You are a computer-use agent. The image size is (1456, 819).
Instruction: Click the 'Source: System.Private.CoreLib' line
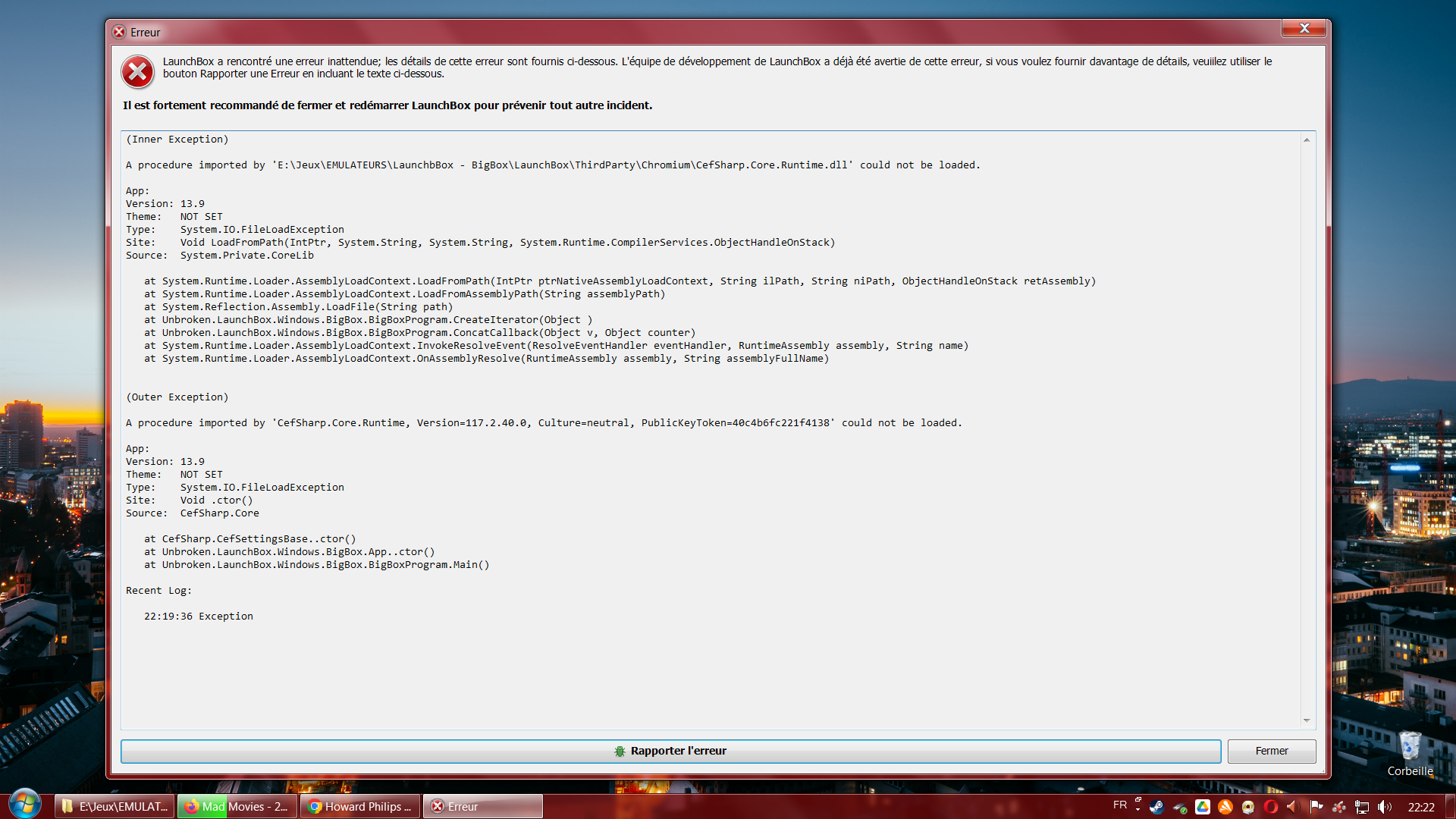click(x=220, y=256)
